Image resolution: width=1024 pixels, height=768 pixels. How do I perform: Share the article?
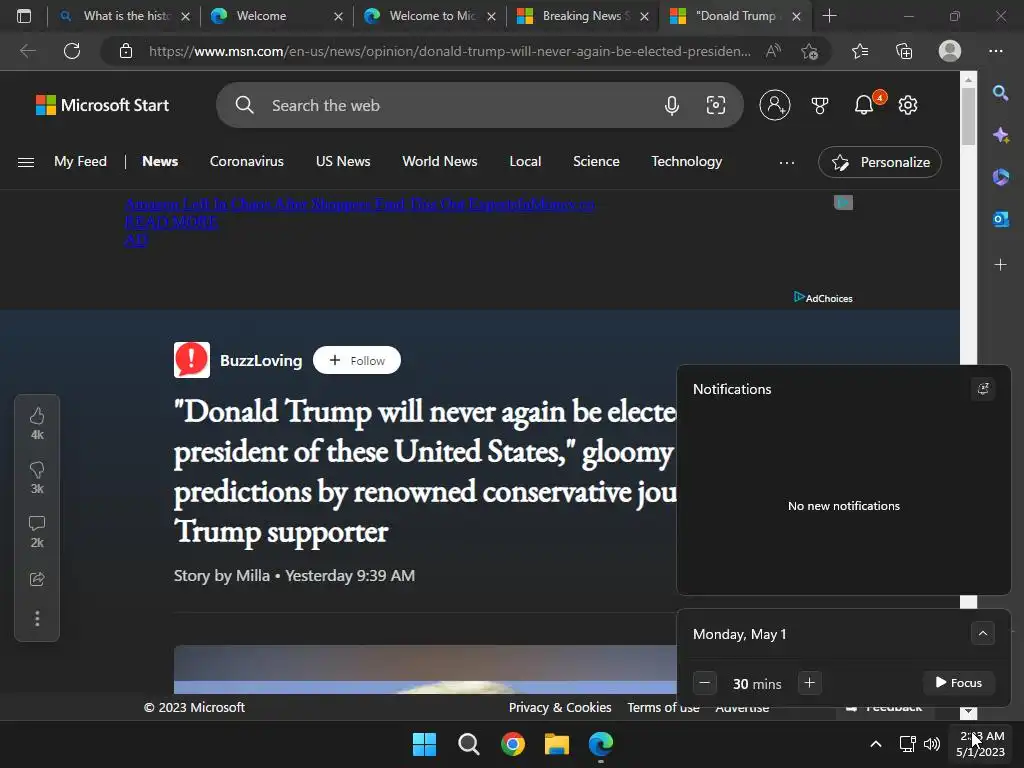37,579
